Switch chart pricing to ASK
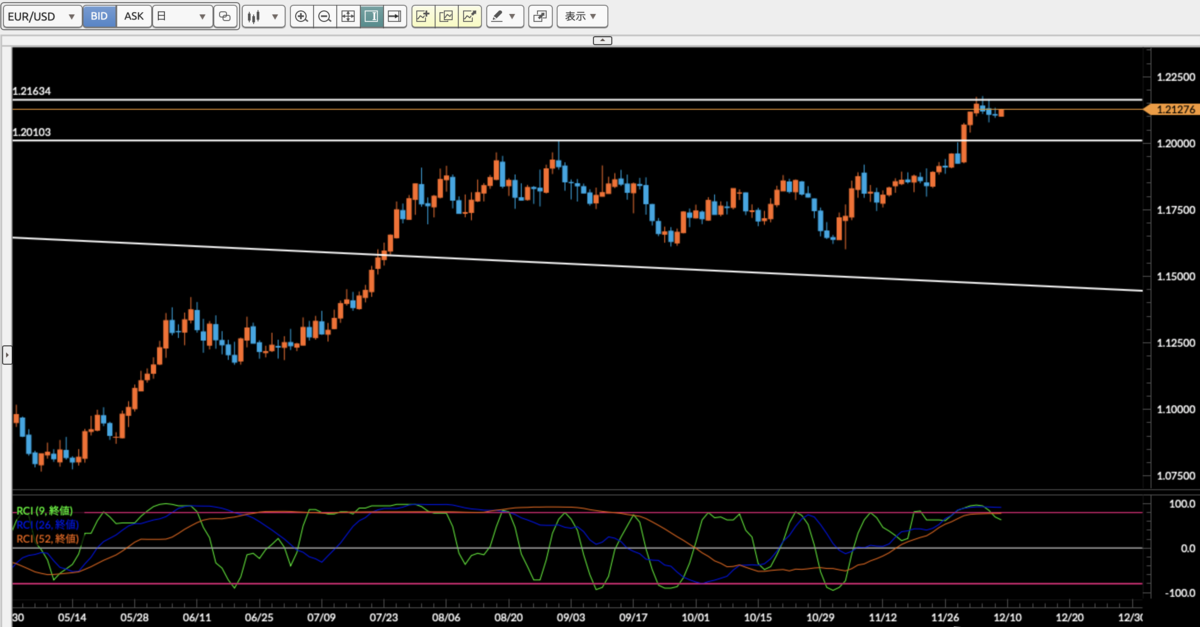Viewport: 1200px width, 627px height. coord(134,17)
